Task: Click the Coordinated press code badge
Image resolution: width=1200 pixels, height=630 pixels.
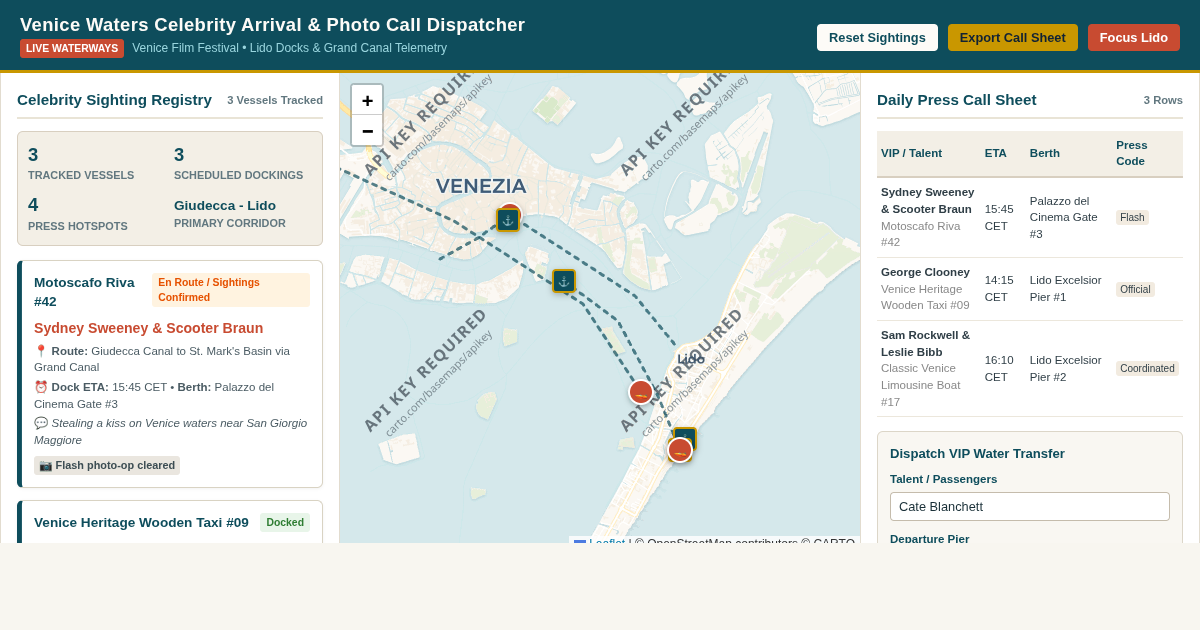Action: click(1147, 368)
